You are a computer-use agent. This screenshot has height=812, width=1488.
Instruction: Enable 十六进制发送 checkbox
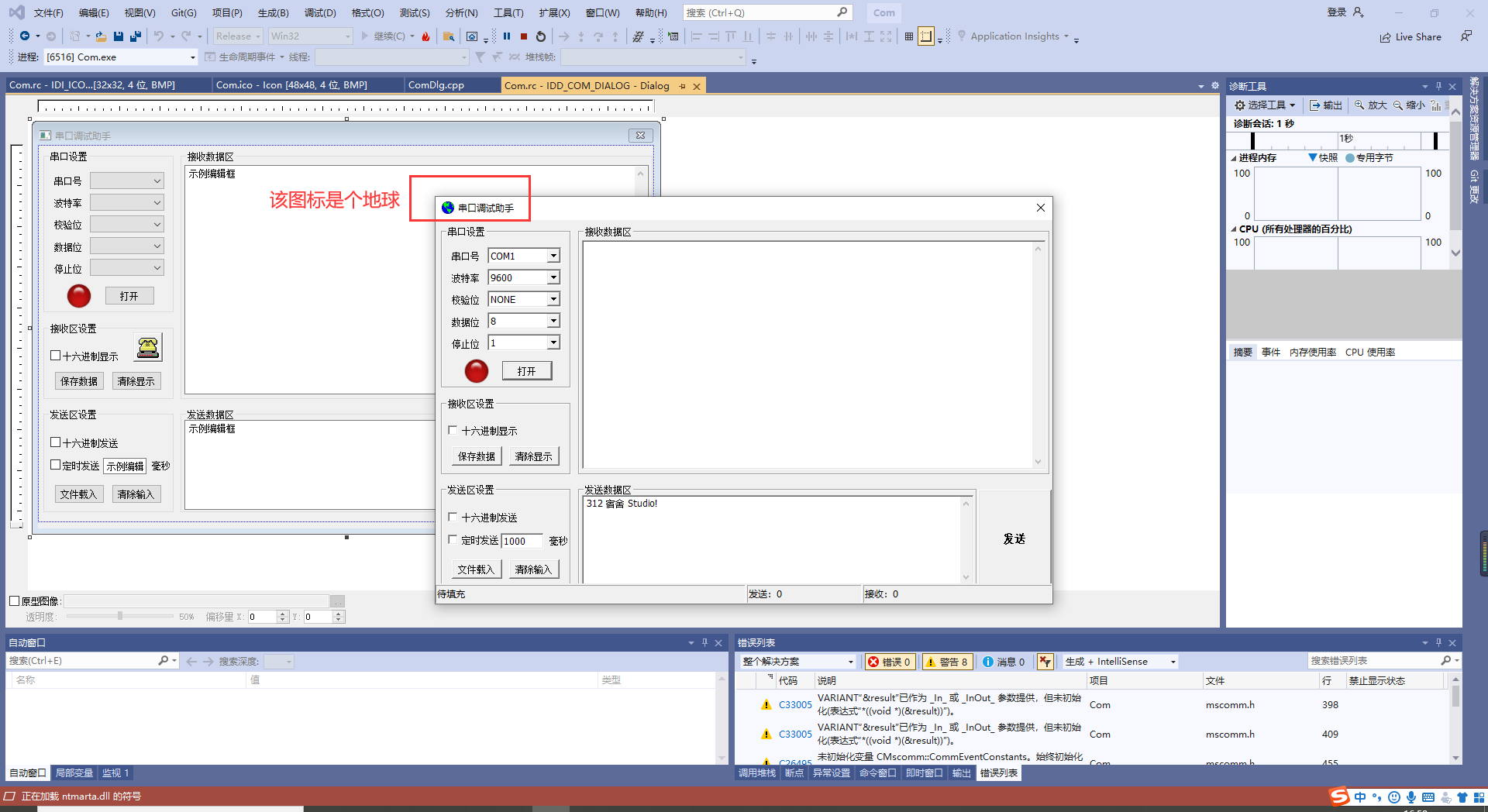(x=453, y=517)
